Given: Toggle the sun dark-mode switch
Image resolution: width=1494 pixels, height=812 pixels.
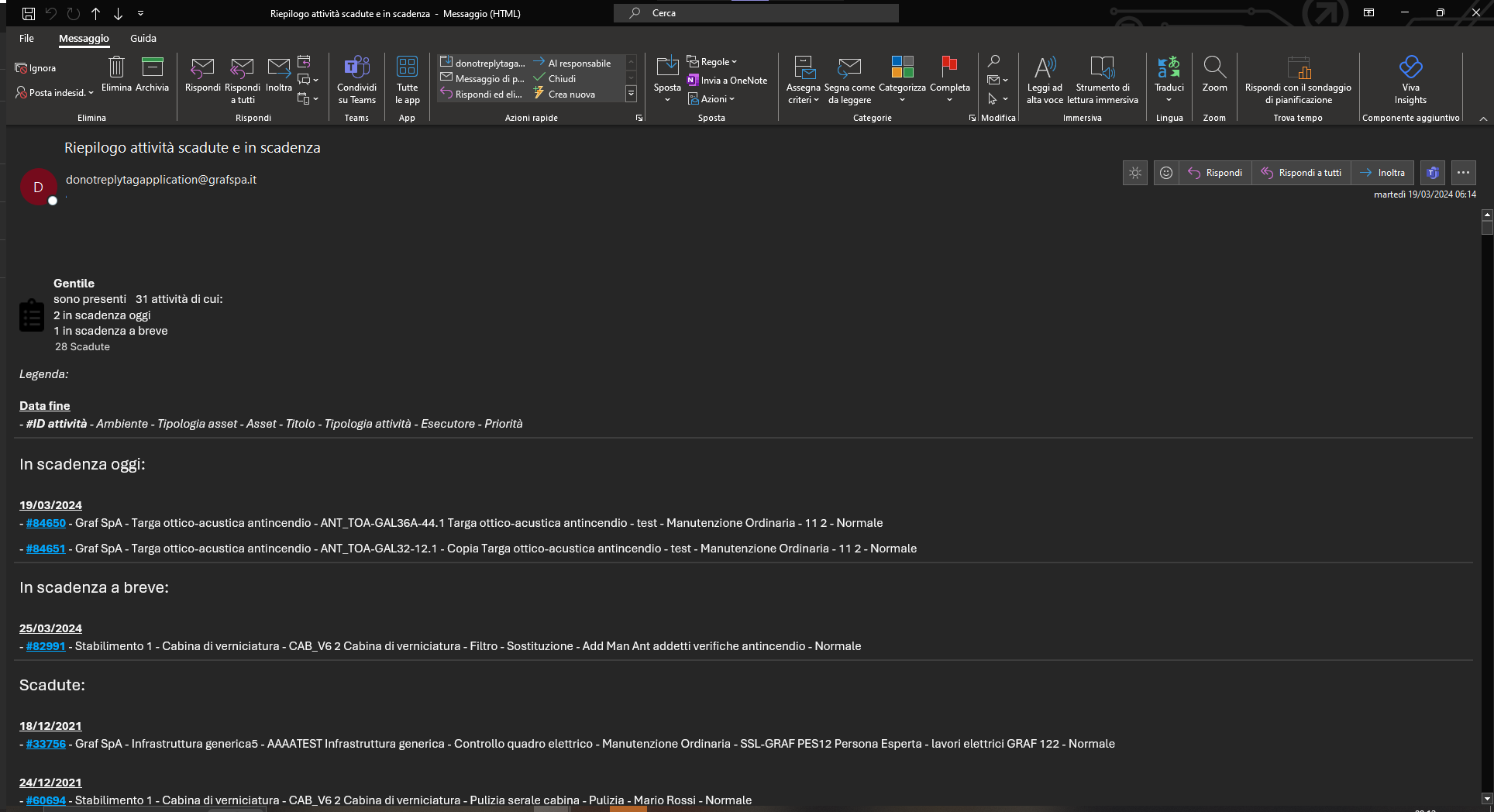Looking at the screenshot, I should pos(1135,173).
